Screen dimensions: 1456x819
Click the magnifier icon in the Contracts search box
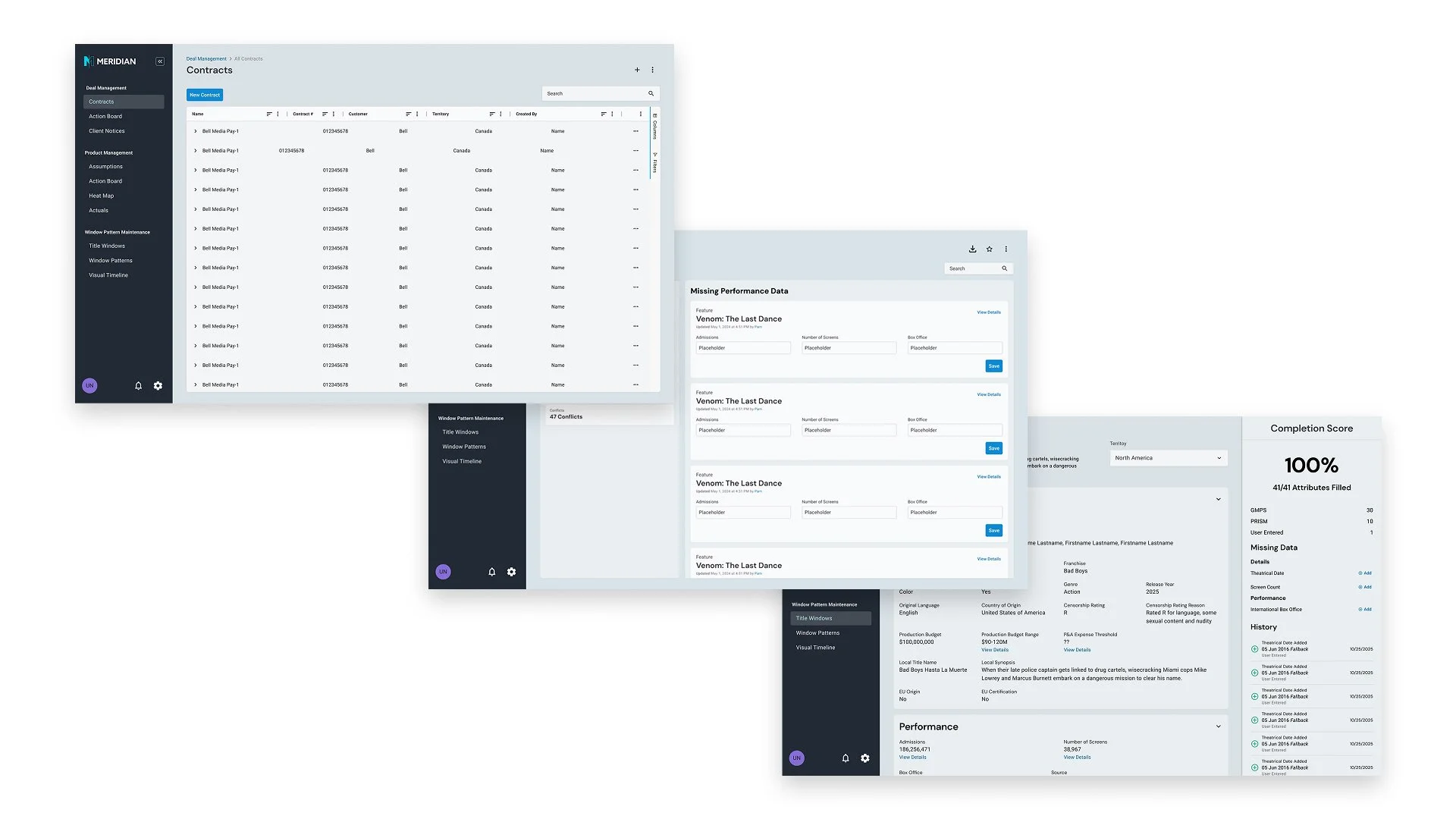tap(651, 93)
